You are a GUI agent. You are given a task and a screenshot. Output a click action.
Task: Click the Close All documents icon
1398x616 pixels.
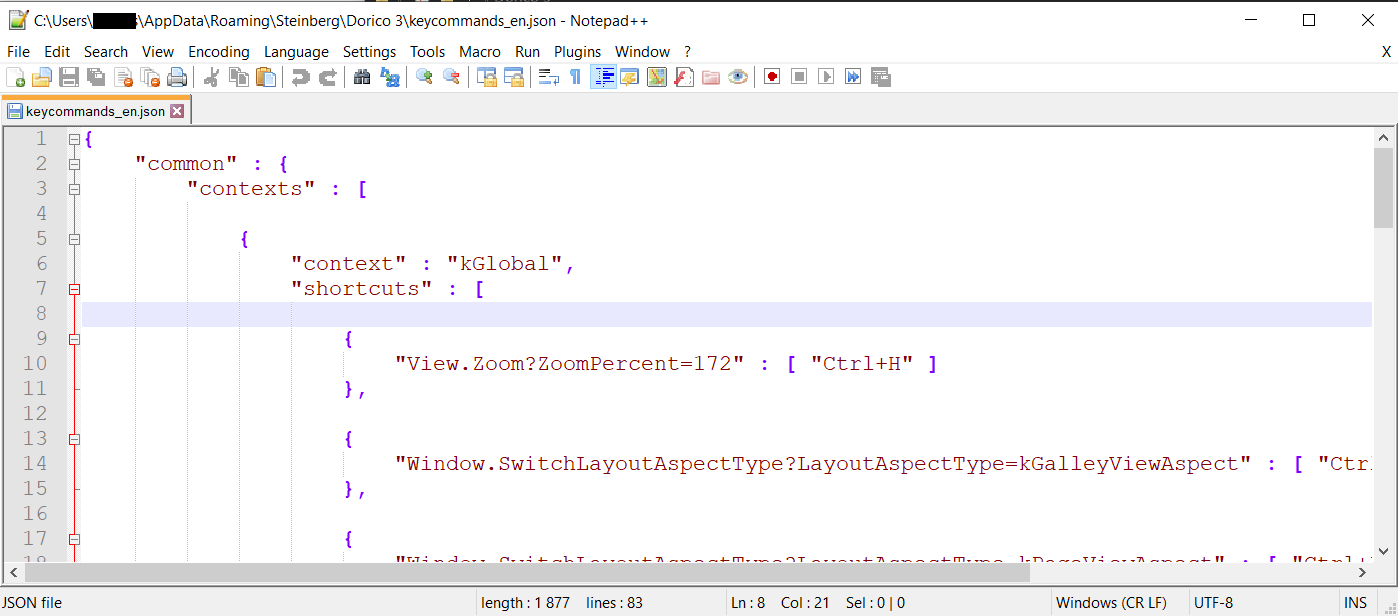pos(150,77)
